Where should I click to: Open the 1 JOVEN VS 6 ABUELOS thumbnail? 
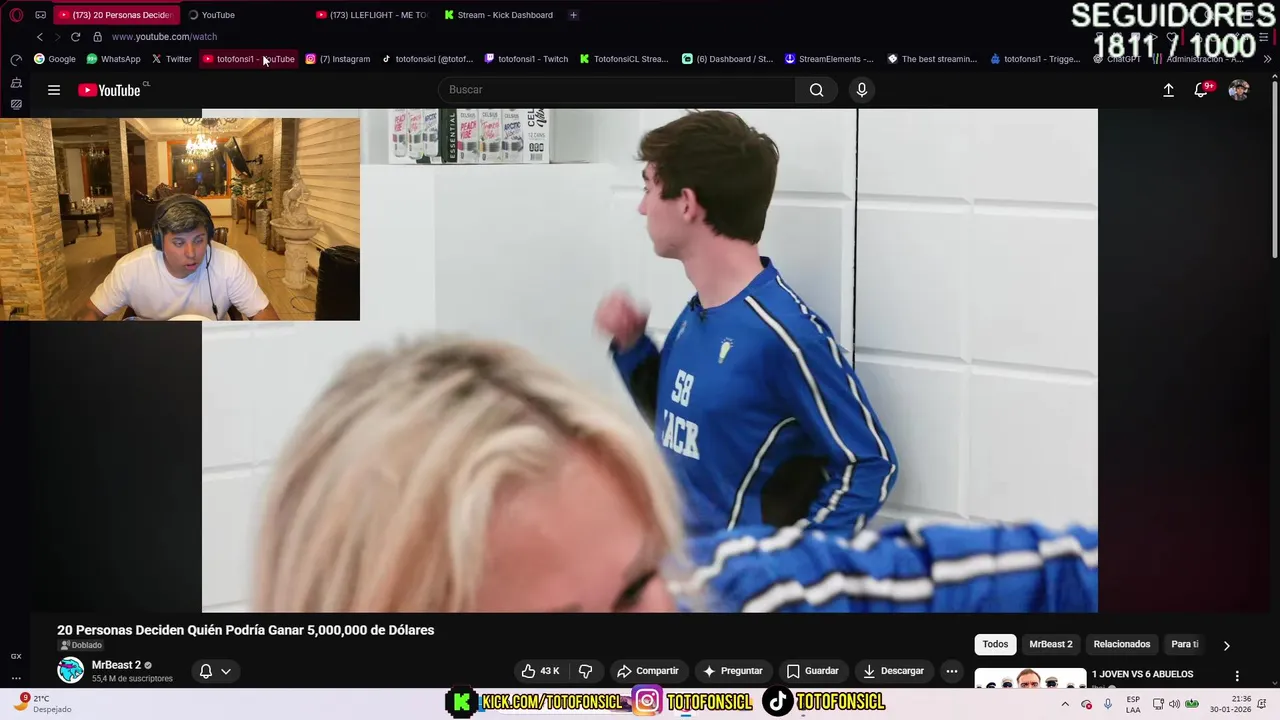1030,678
